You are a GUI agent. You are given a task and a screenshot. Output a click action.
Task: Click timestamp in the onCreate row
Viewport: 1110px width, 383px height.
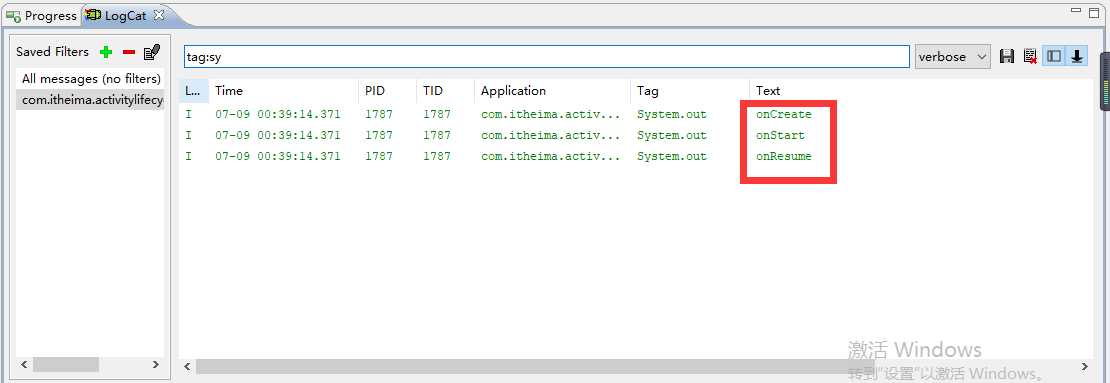pyautogui.click(x=278, y=114)
